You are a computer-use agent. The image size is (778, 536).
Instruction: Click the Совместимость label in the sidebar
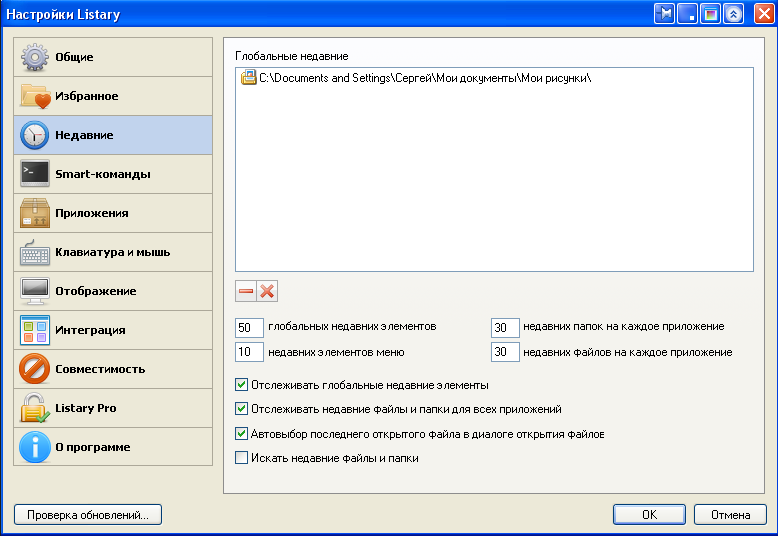pos(100,369)
